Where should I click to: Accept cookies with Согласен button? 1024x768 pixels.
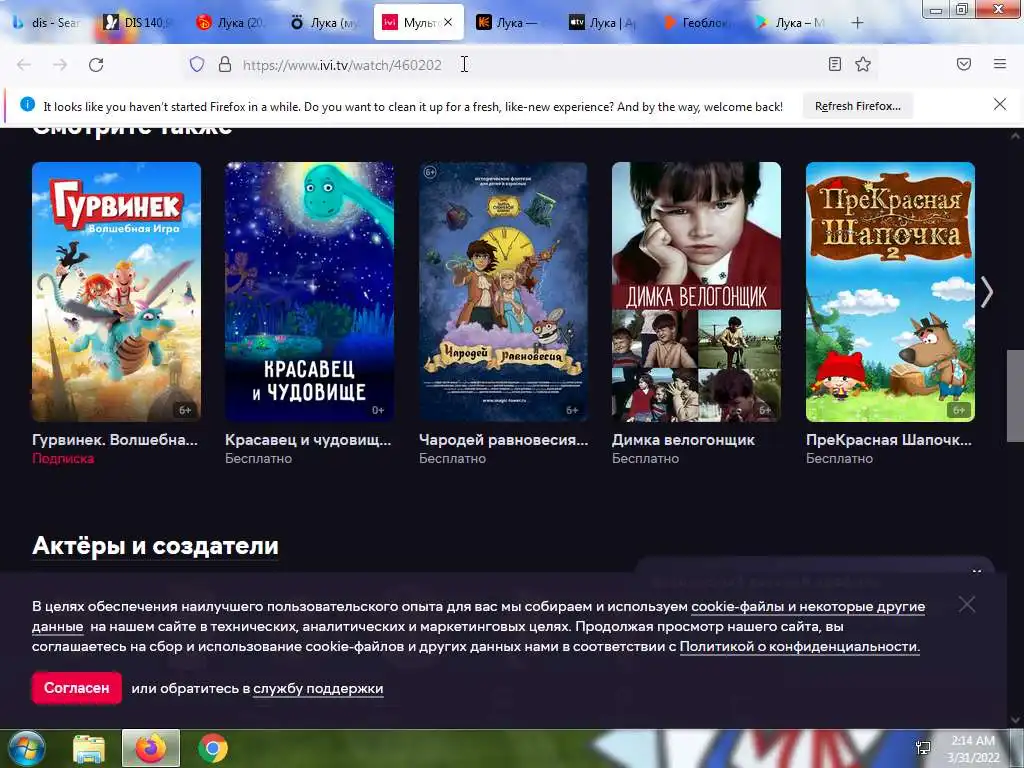pyautogui.click(x=76, y=688)
